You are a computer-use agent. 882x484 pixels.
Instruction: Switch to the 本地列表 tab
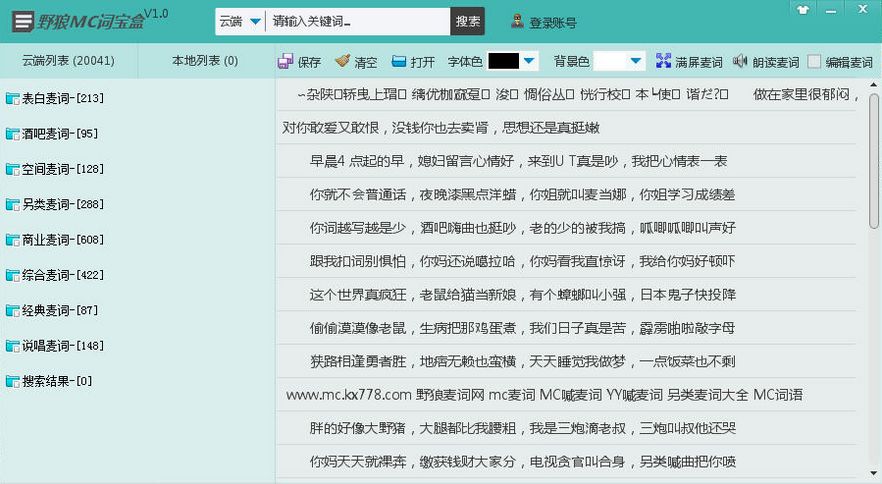[x=204, y=61]
